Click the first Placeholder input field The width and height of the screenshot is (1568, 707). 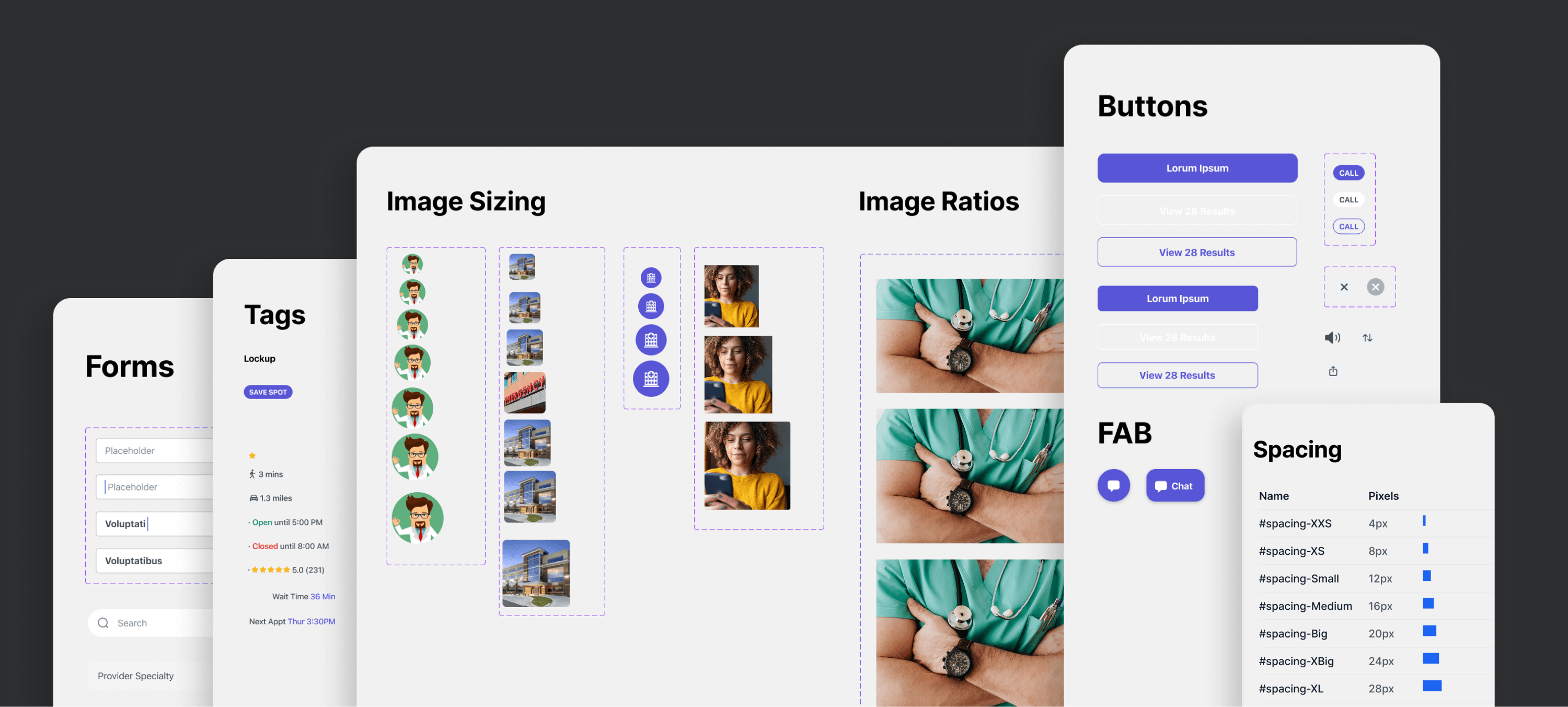[x=155, y=451]
